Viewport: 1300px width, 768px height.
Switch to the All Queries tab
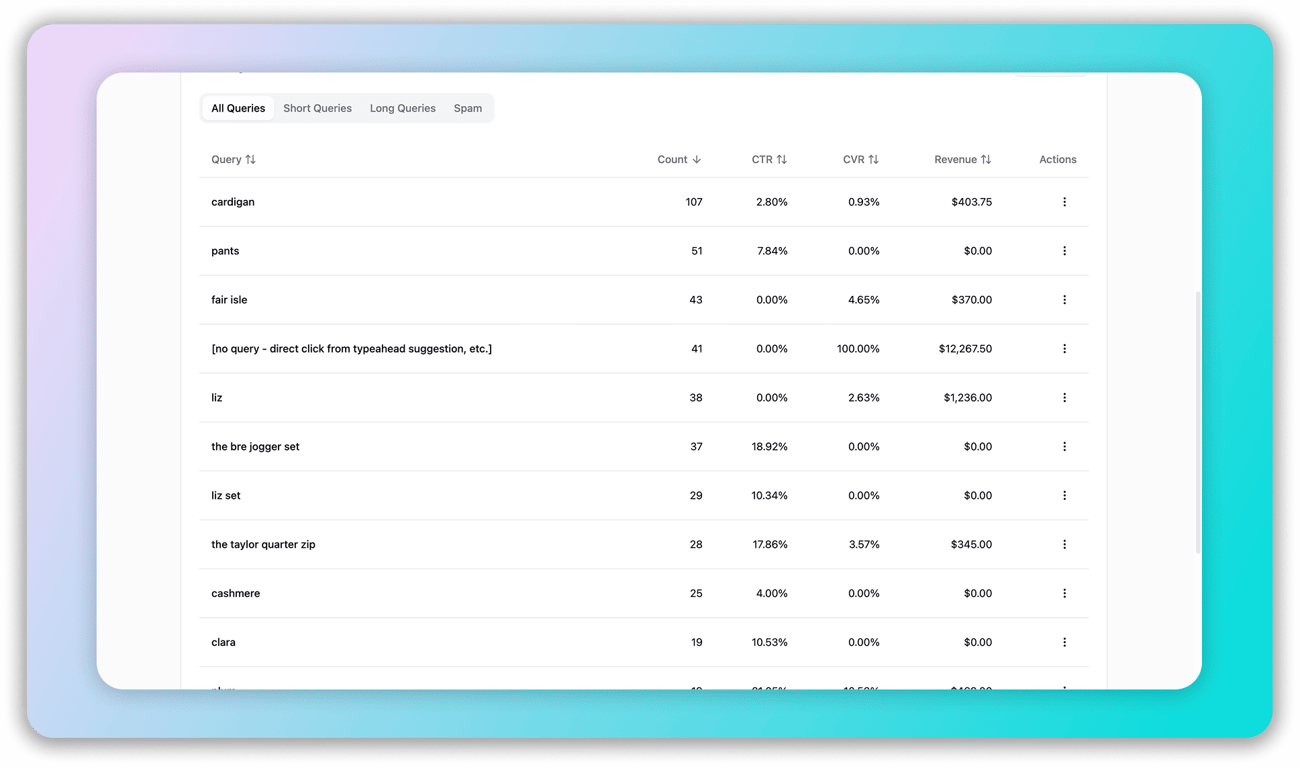(x=238, y=108)
